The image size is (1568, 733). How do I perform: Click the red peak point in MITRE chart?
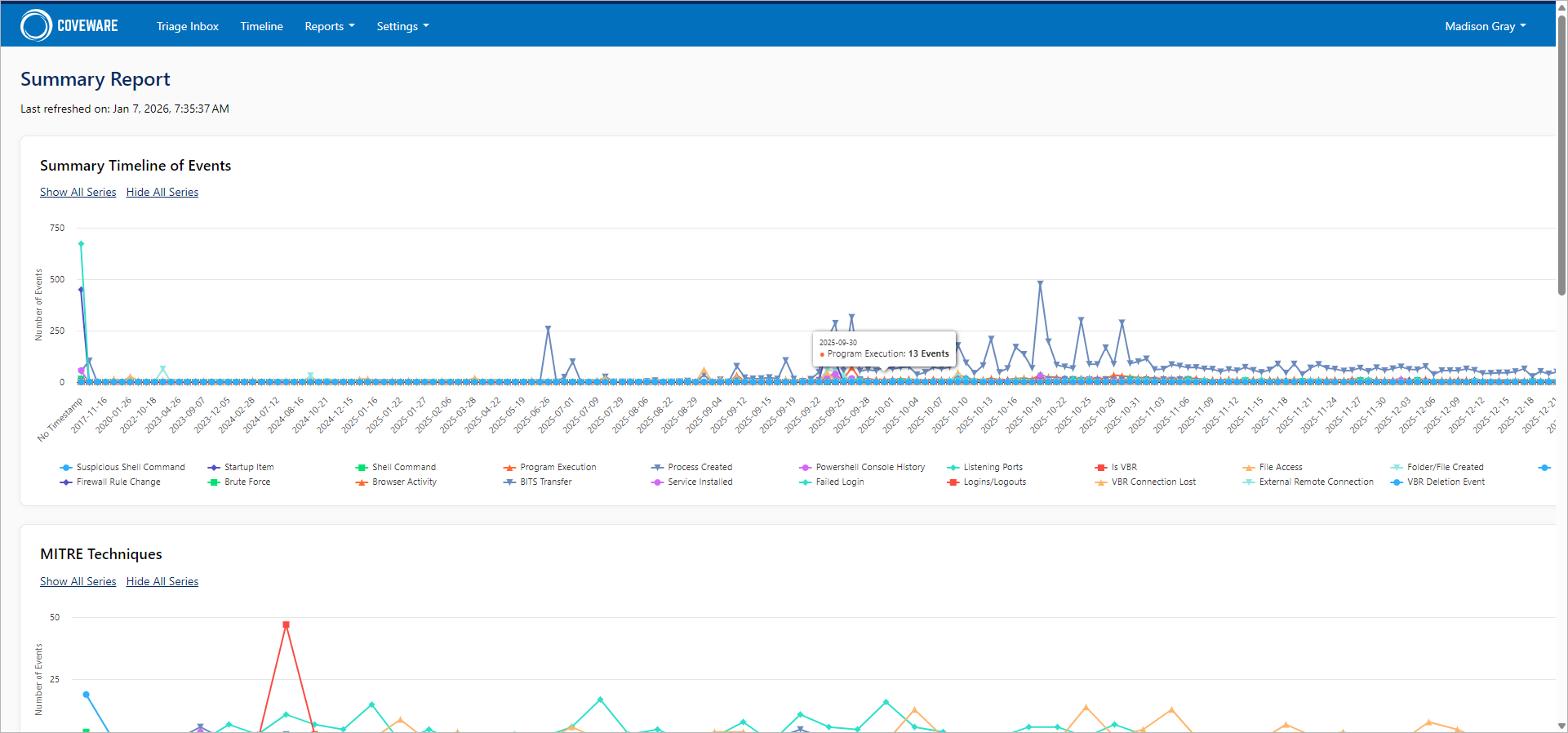tap(286, 625)
